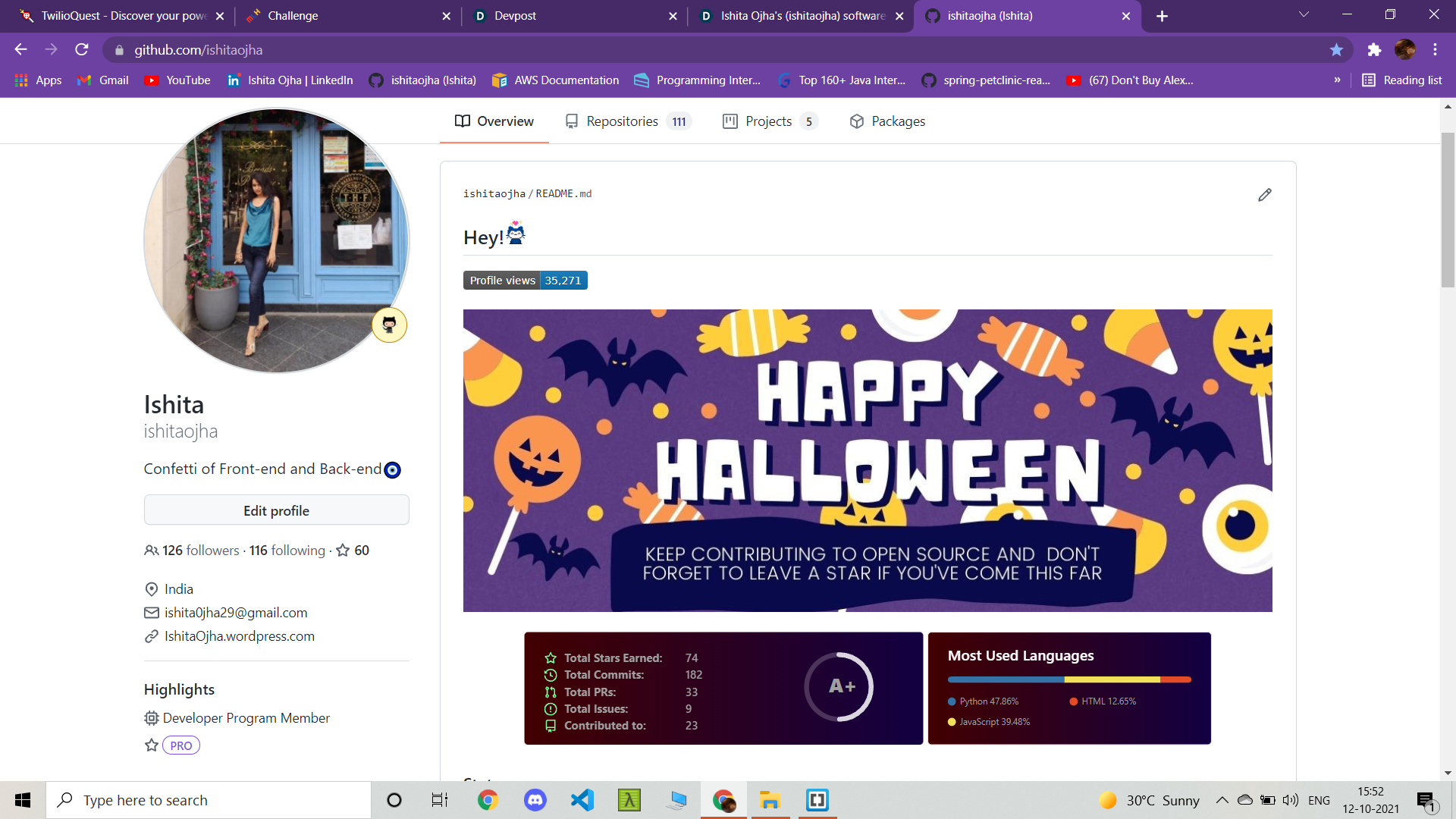Open Chrome three-dot menu

point(1435,50)
